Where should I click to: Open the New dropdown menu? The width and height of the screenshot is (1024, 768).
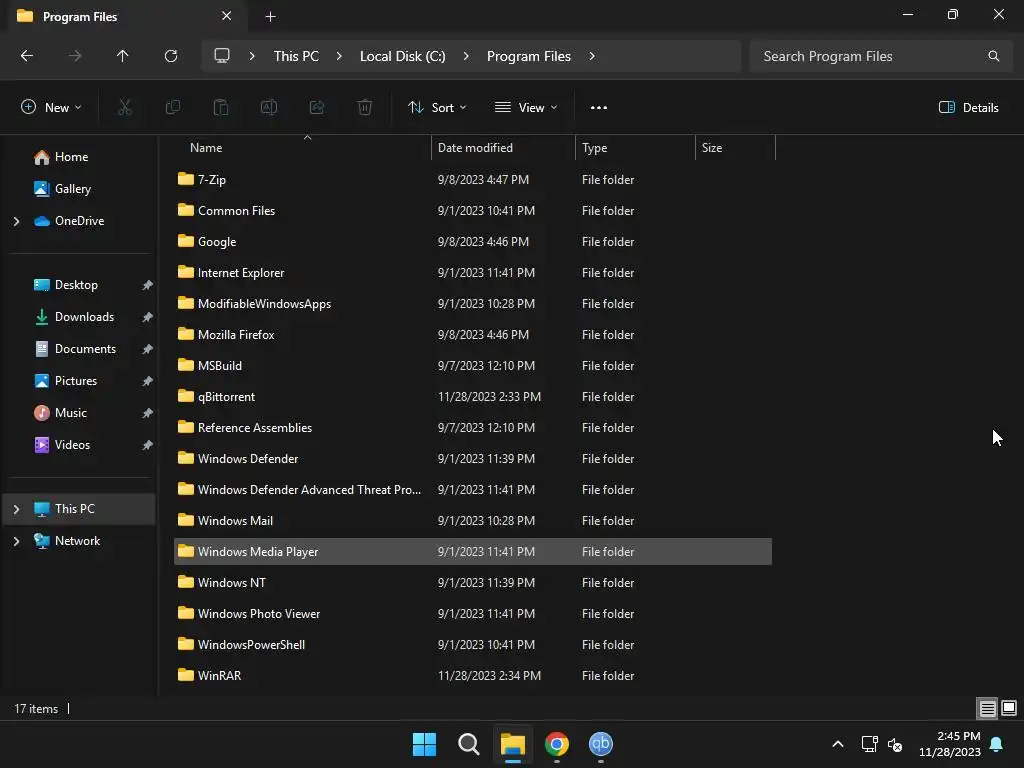[51, 108]
